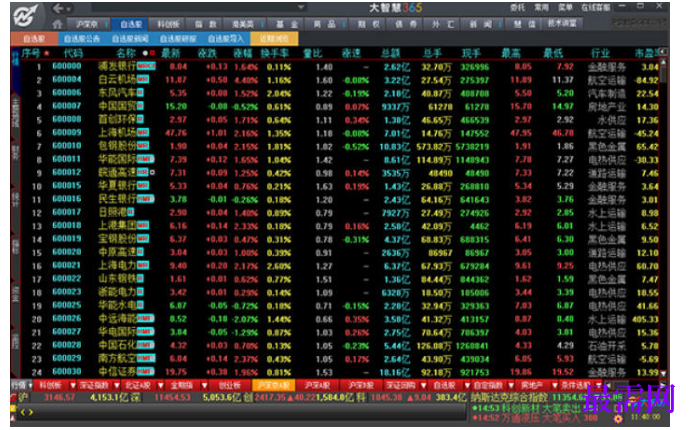Open 在线客服 at top right
Screen dimensions: 694x430
click(596, 8)
